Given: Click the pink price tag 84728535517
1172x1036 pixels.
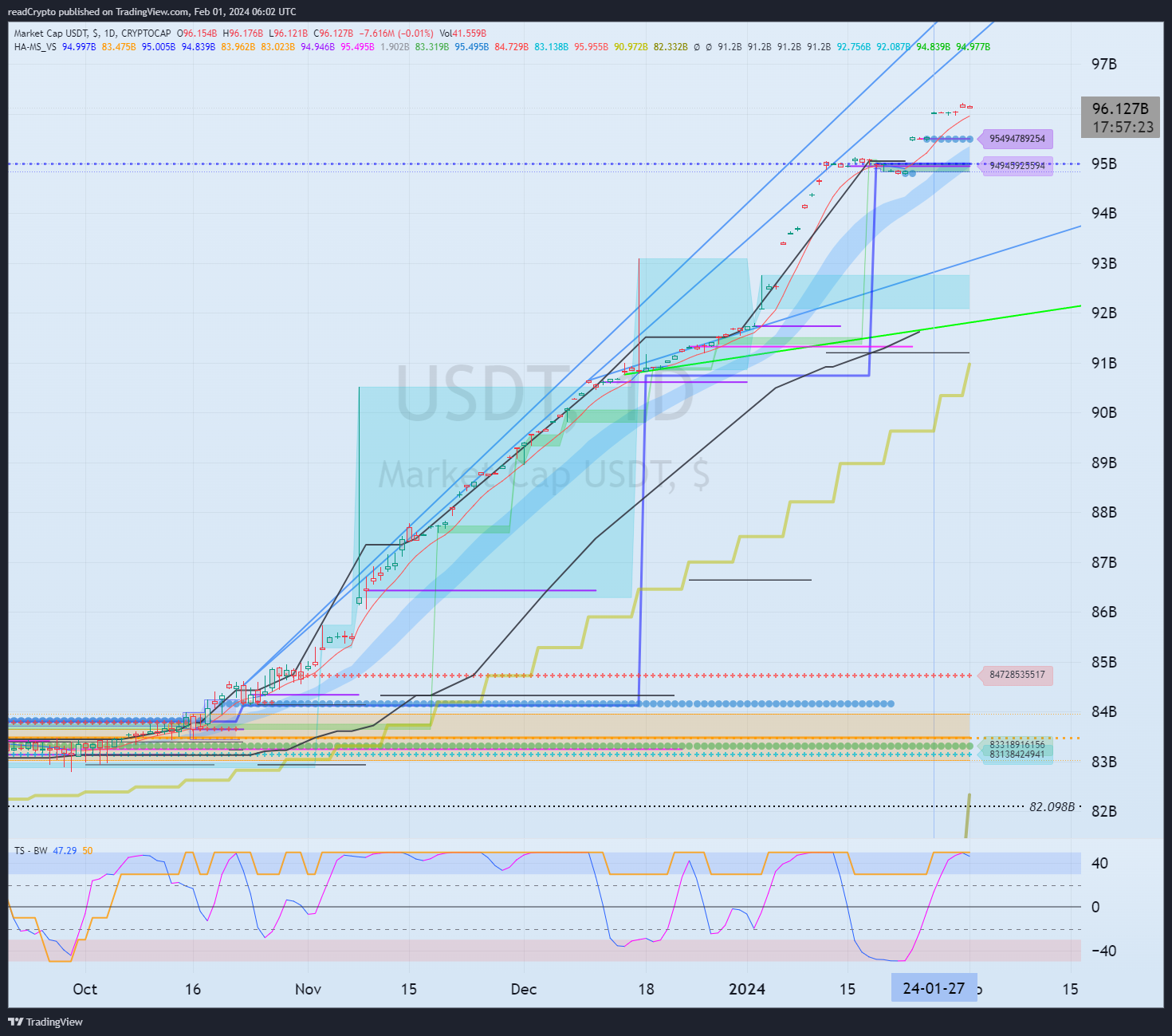Looking at the screenshot, I should [1017, 675].
